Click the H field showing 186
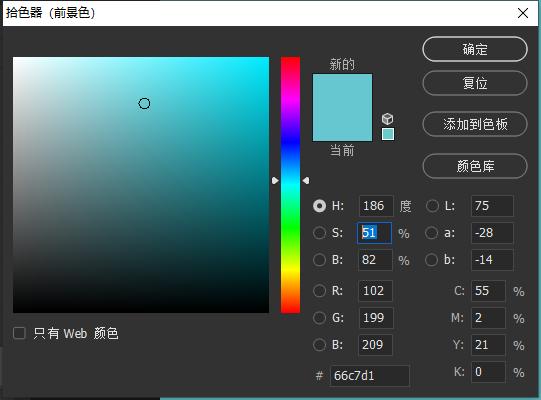The image size is (541, 400). (x=376, y=206)
